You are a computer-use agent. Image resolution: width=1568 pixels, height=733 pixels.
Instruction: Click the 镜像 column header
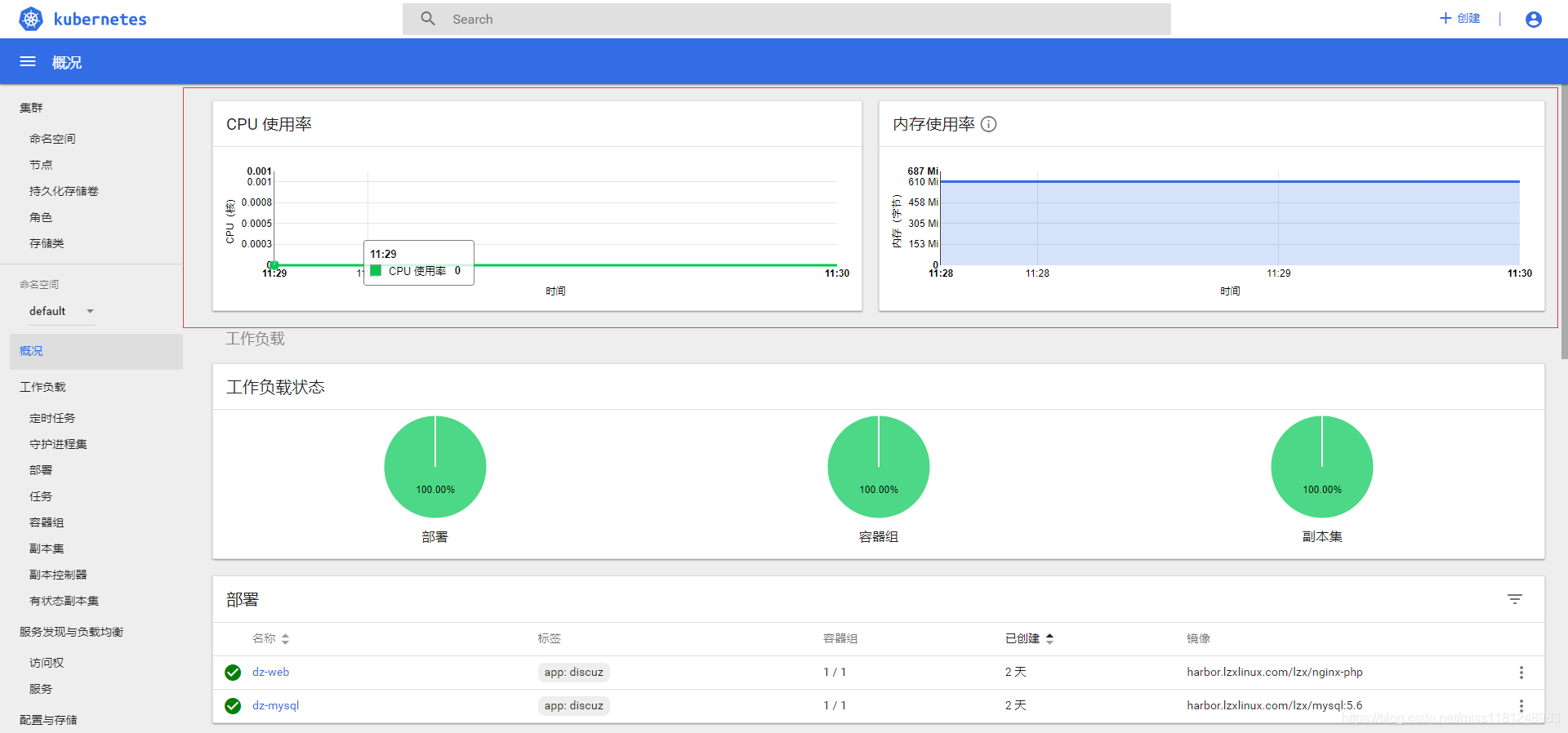1199,638
